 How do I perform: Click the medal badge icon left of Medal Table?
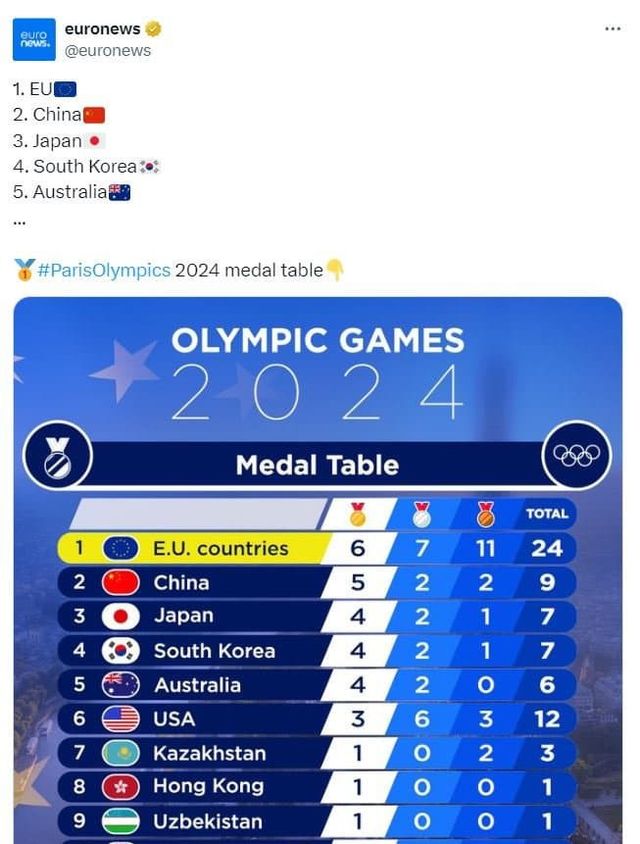click(x=58, y=457)
